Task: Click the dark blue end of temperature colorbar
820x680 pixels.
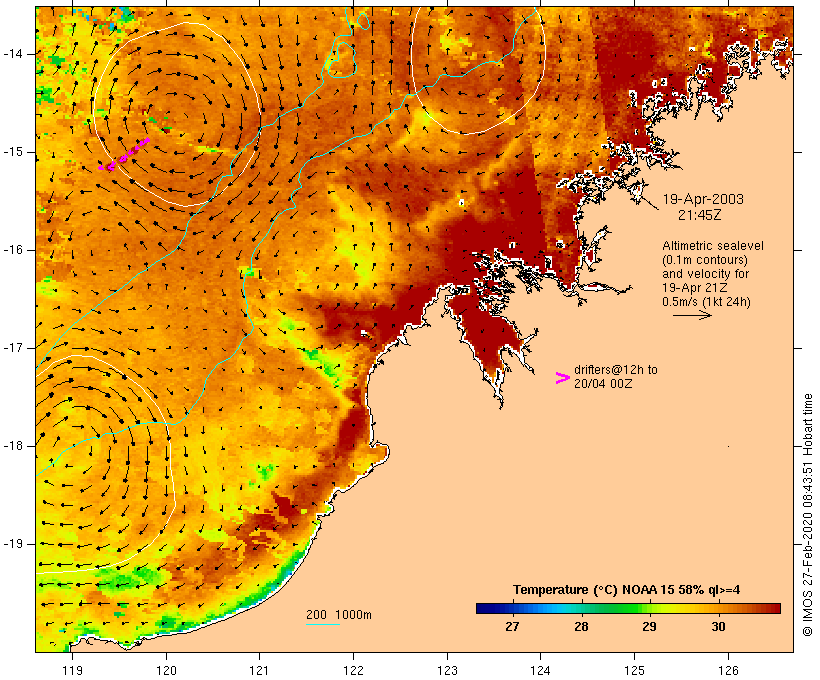Action: point(484,608)
